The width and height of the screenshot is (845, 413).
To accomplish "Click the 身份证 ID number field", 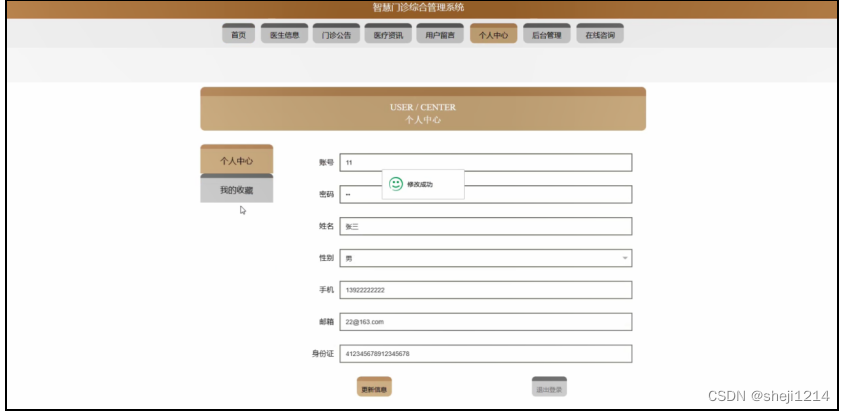I will 486,354.
